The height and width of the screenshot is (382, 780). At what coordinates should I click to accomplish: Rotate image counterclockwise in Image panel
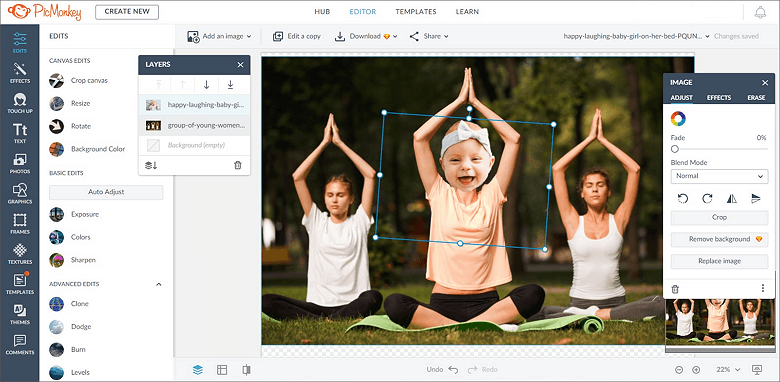tap(683, 198)
